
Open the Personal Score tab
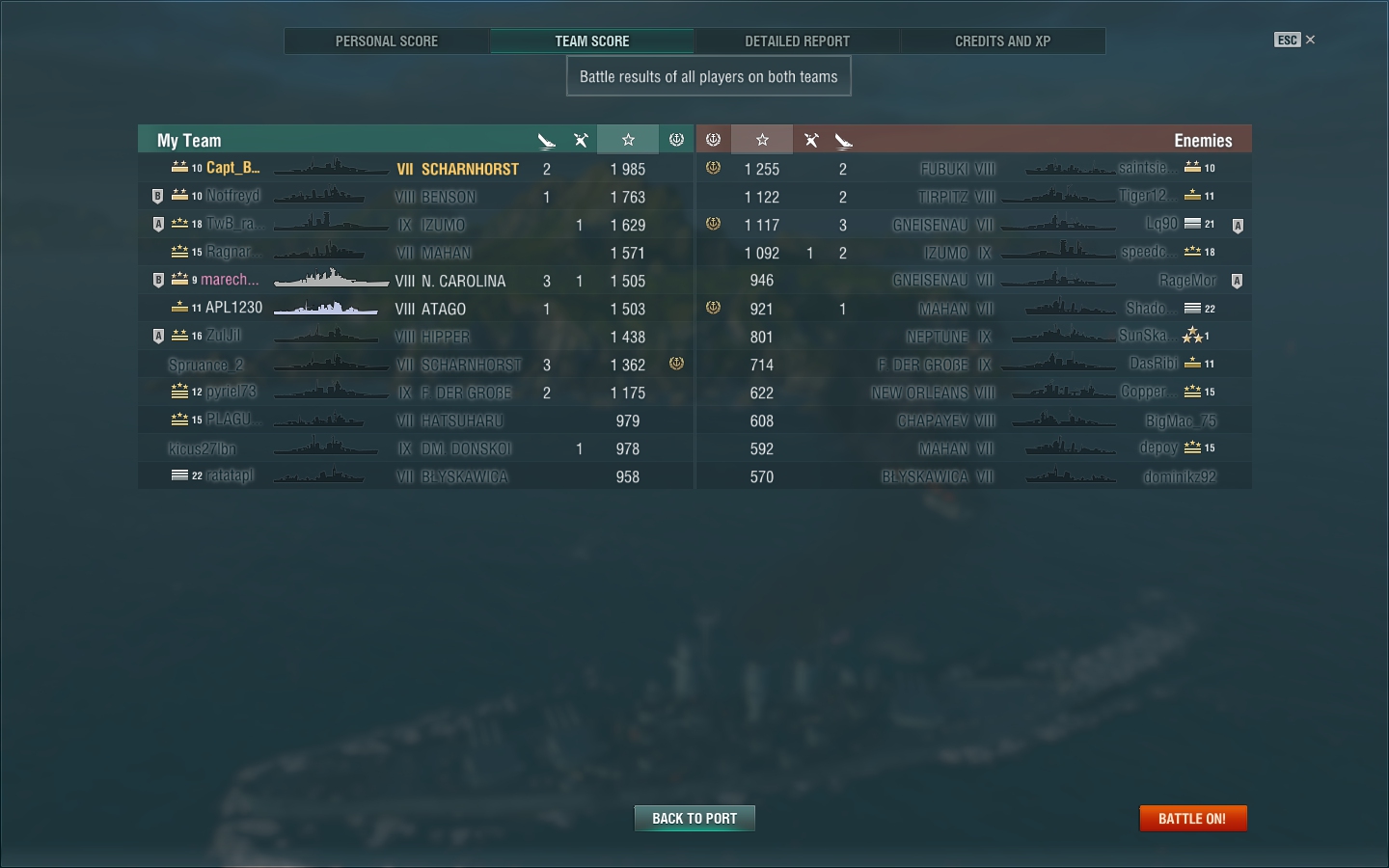[387, 41]
